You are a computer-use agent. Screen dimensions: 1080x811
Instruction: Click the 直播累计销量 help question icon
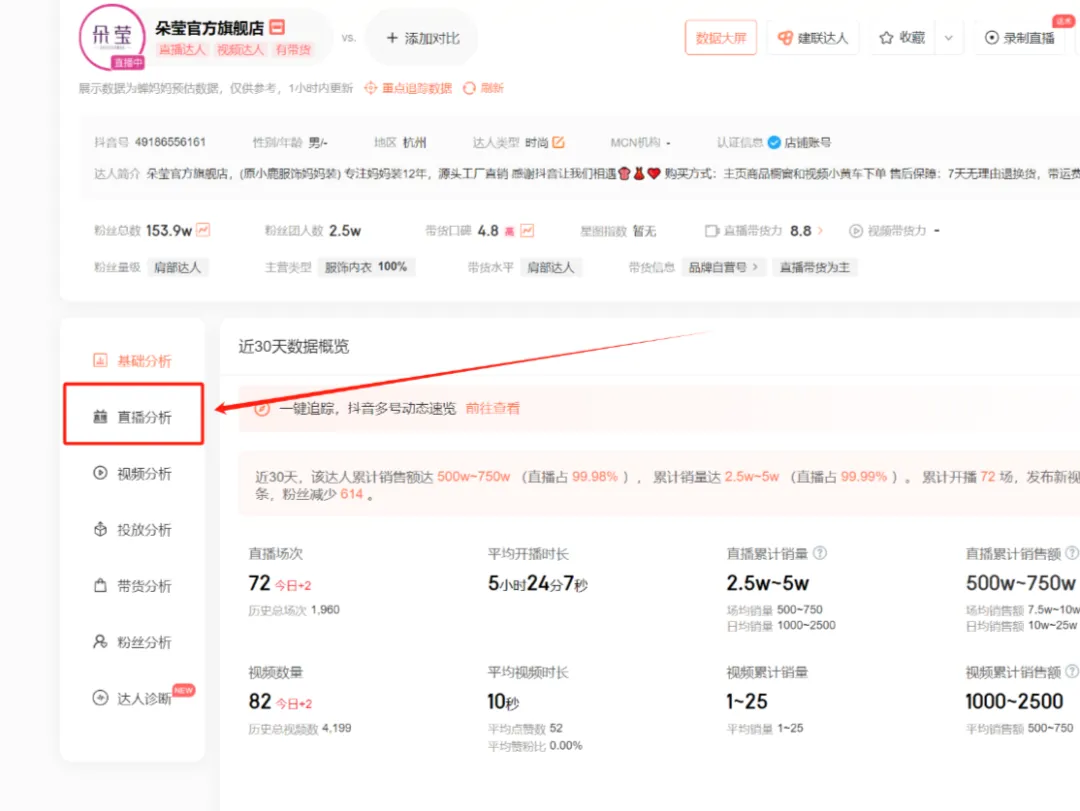[820, 553]
